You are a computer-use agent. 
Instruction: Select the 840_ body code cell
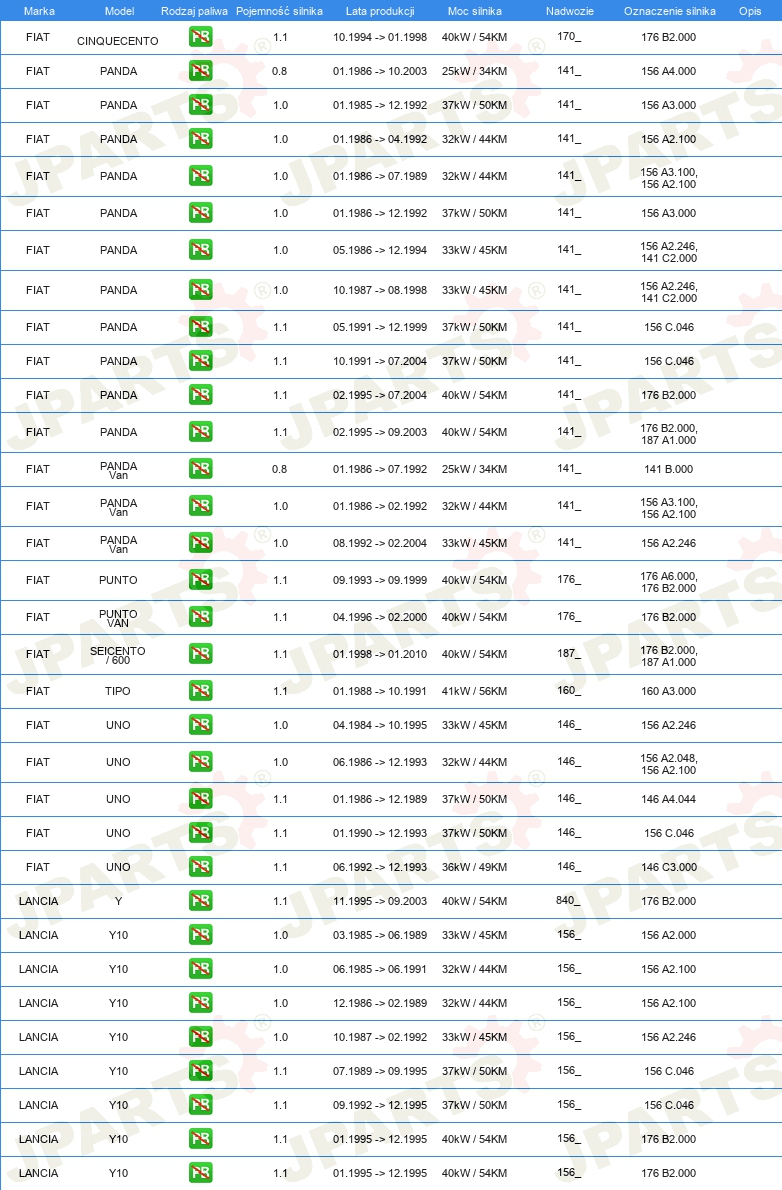click(569, 900)
